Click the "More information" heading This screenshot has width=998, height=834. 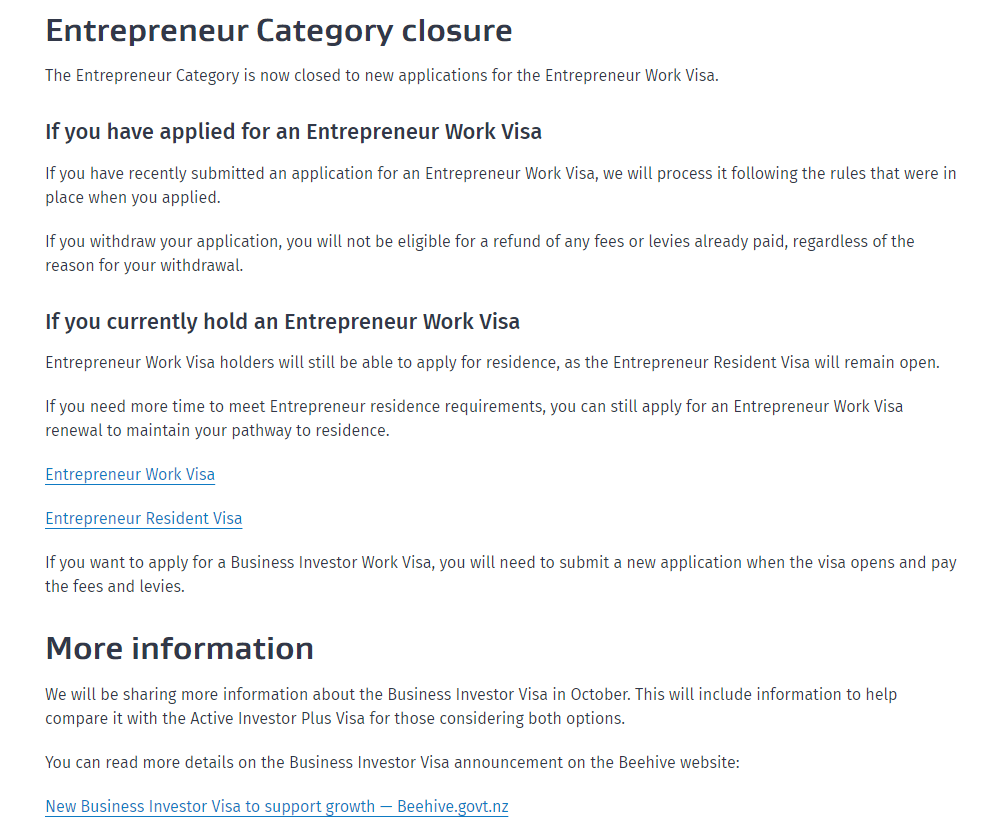tap(179, 648)
